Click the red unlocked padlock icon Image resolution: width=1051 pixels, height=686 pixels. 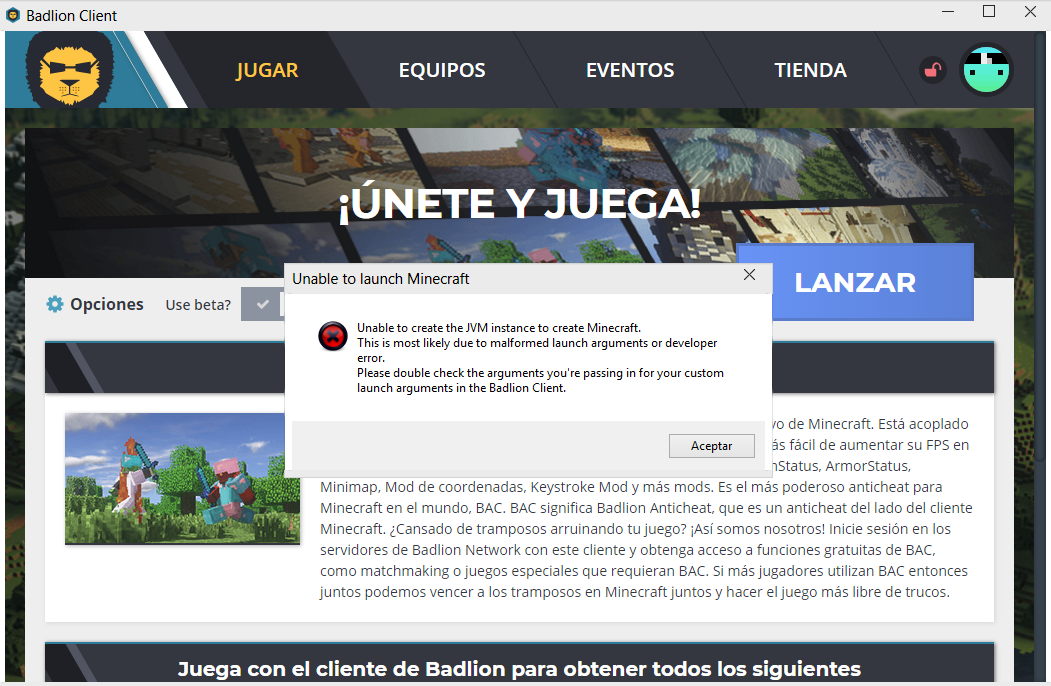[x=932, y=70]
